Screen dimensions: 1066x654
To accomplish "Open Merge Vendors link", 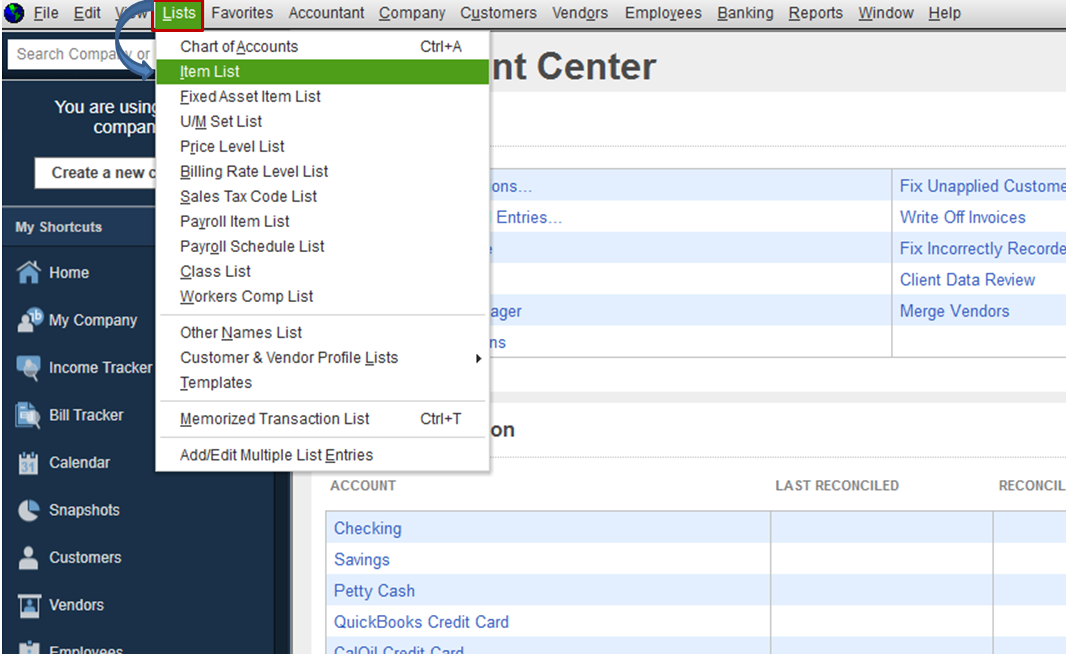I will coord(955,311).
